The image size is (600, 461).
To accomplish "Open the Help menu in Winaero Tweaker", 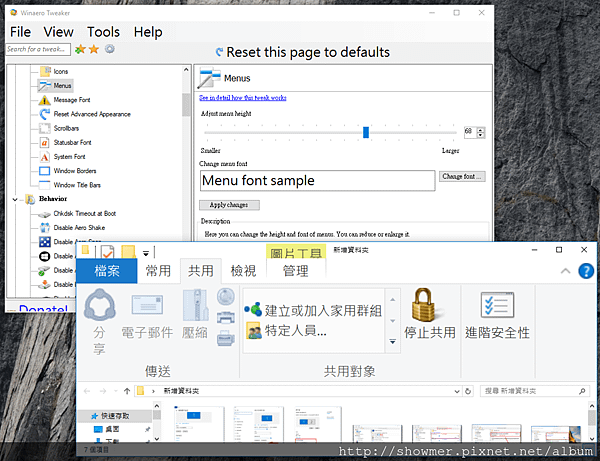I will (148, 32).
